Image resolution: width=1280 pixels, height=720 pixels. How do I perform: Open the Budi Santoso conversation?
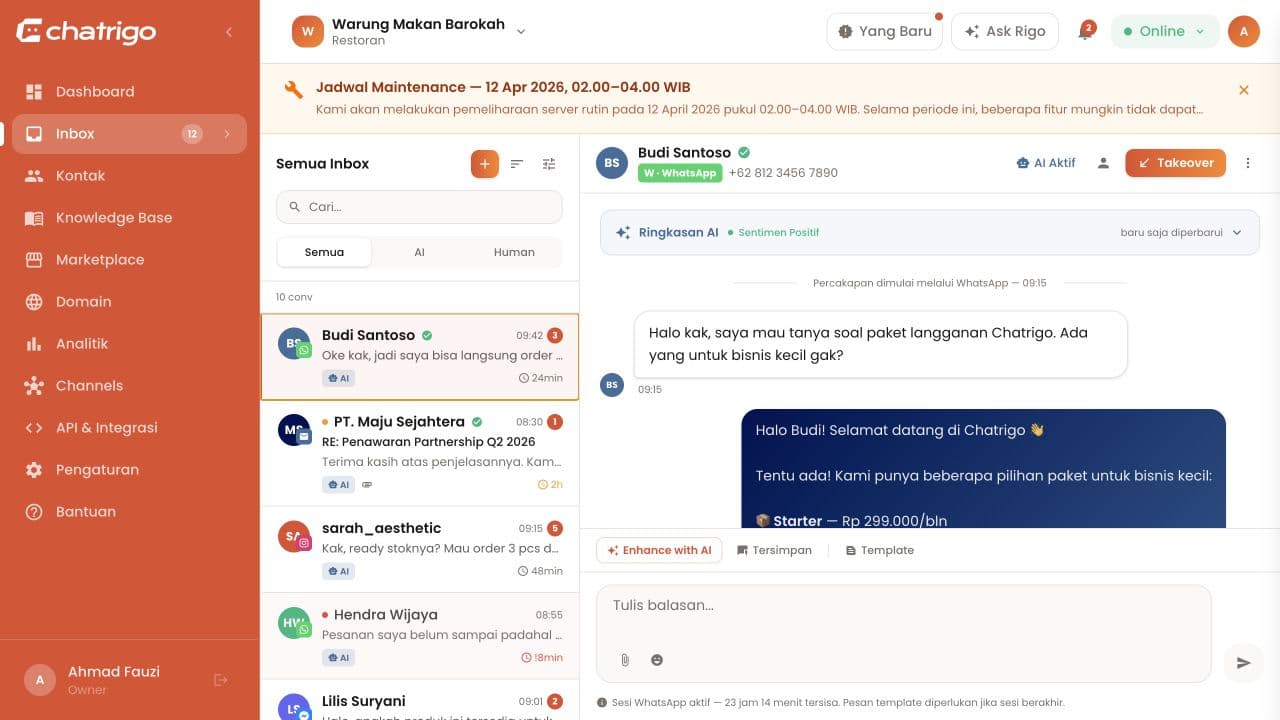point(420,357)
